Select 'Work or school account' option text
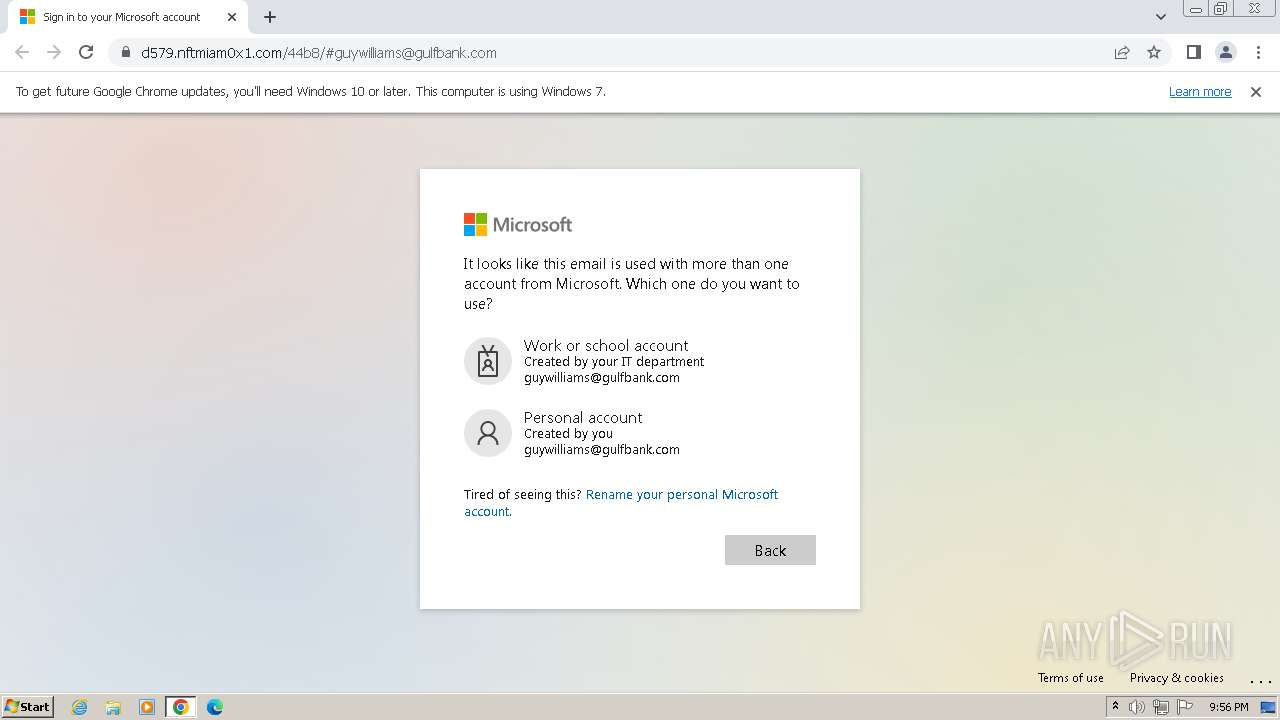Screen dimensions: 1280x720 coord(606,346)
